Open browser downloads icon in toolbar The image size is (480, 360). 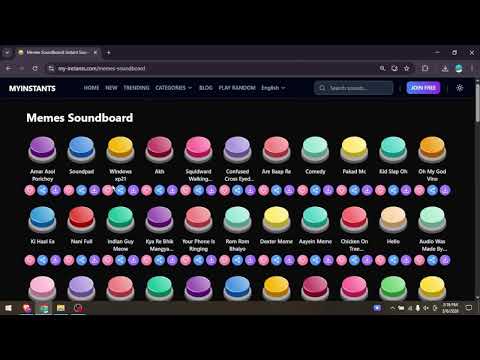[445, 68]
